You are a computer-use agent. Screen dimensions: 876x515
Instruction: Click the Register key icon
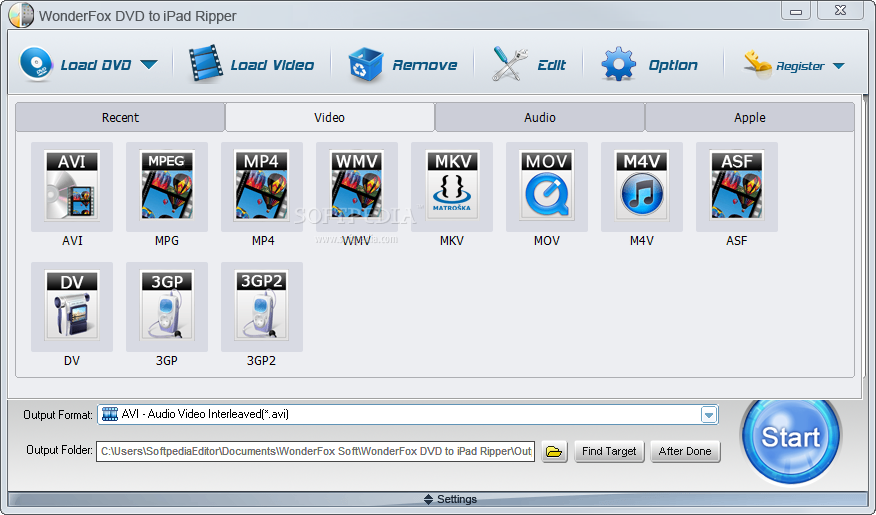point(758,64)
